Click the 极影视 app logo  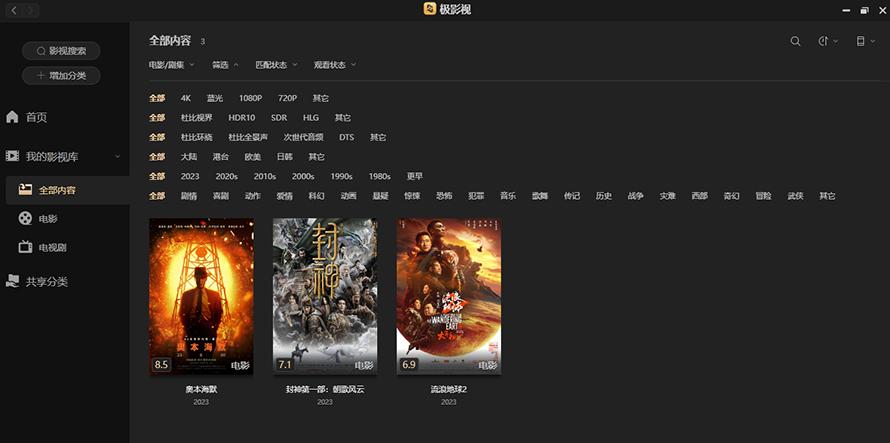click(430, 9)
